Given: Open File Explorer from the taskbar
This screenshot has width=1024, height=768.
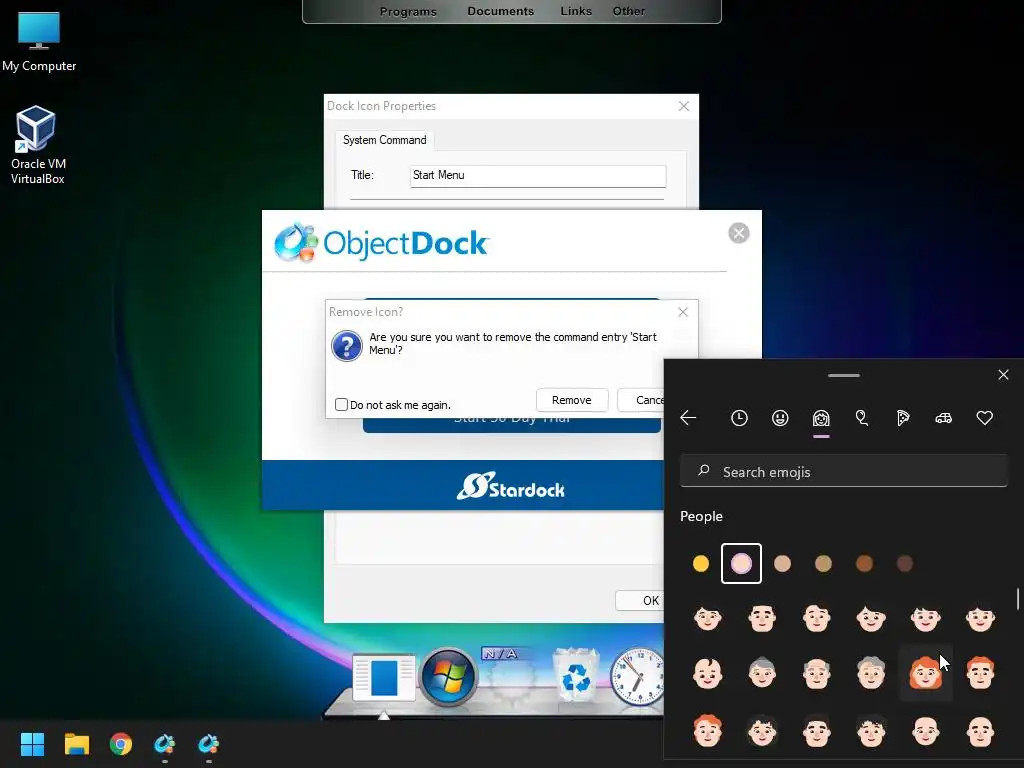Looking at the screenshot, I should coord(76,744).
